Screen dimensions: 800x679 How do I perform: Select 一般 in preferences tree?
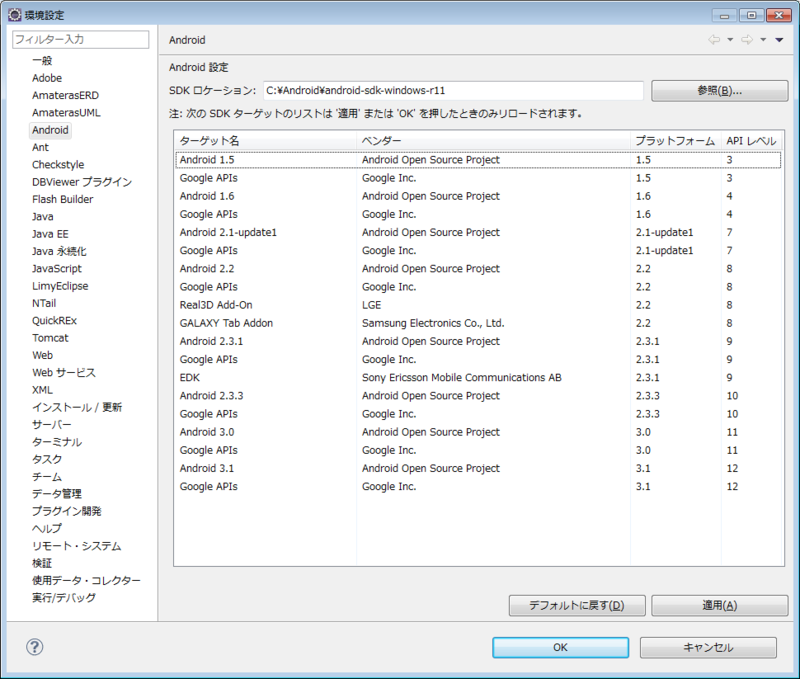(x=42, y=61)
